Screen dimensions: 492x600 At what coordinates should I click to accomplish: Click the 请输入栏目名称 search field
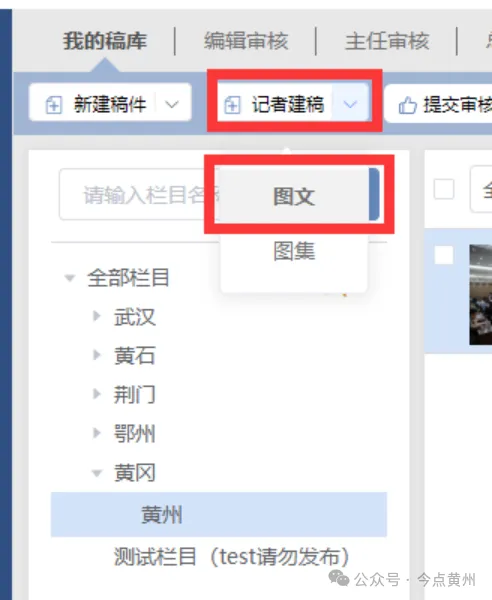(139, 194)
